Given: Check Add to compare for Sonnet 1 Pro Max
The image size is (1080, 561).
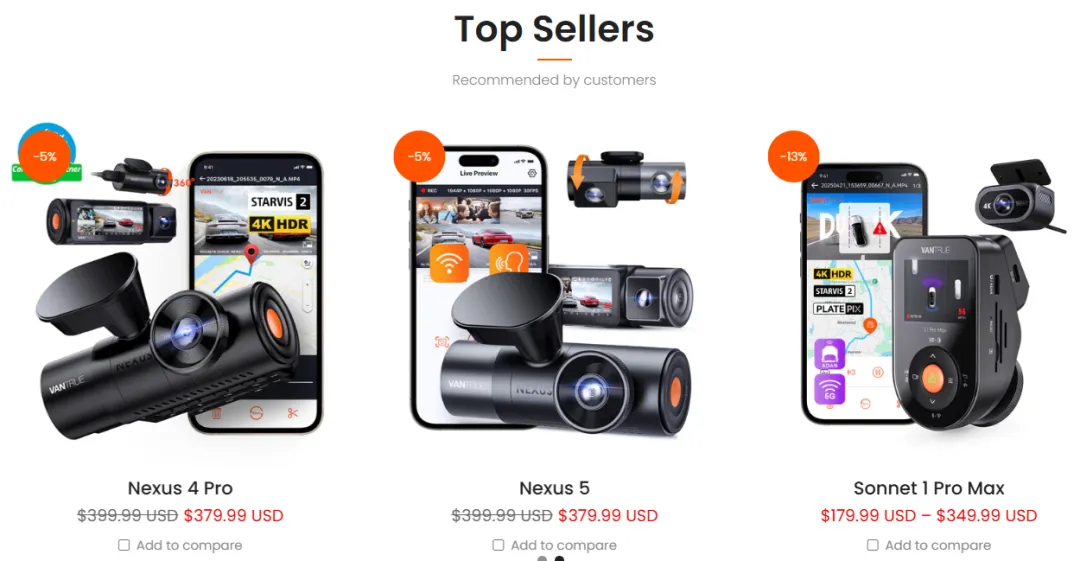Looking at the screenshot, I should click(873, 545).
